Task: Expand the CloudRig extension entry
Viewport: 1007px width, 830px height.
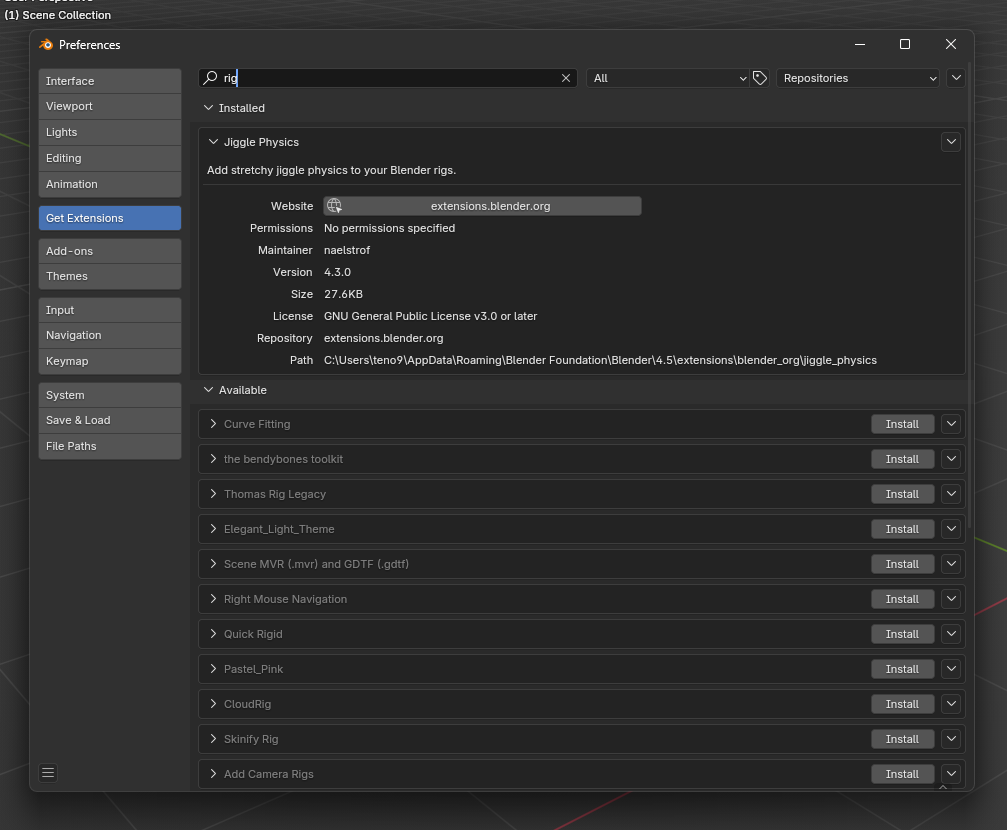Action: pos(213,704)
